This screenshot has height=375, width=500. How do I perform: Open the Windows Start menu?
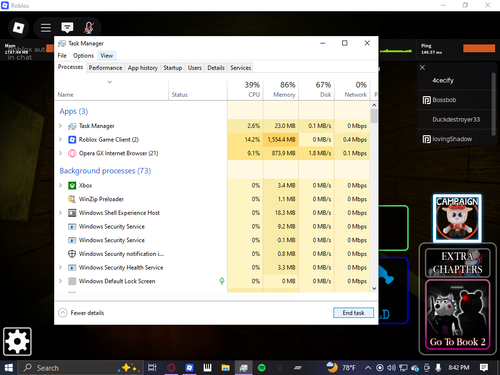pyautogui.click(x=9, y=368)
